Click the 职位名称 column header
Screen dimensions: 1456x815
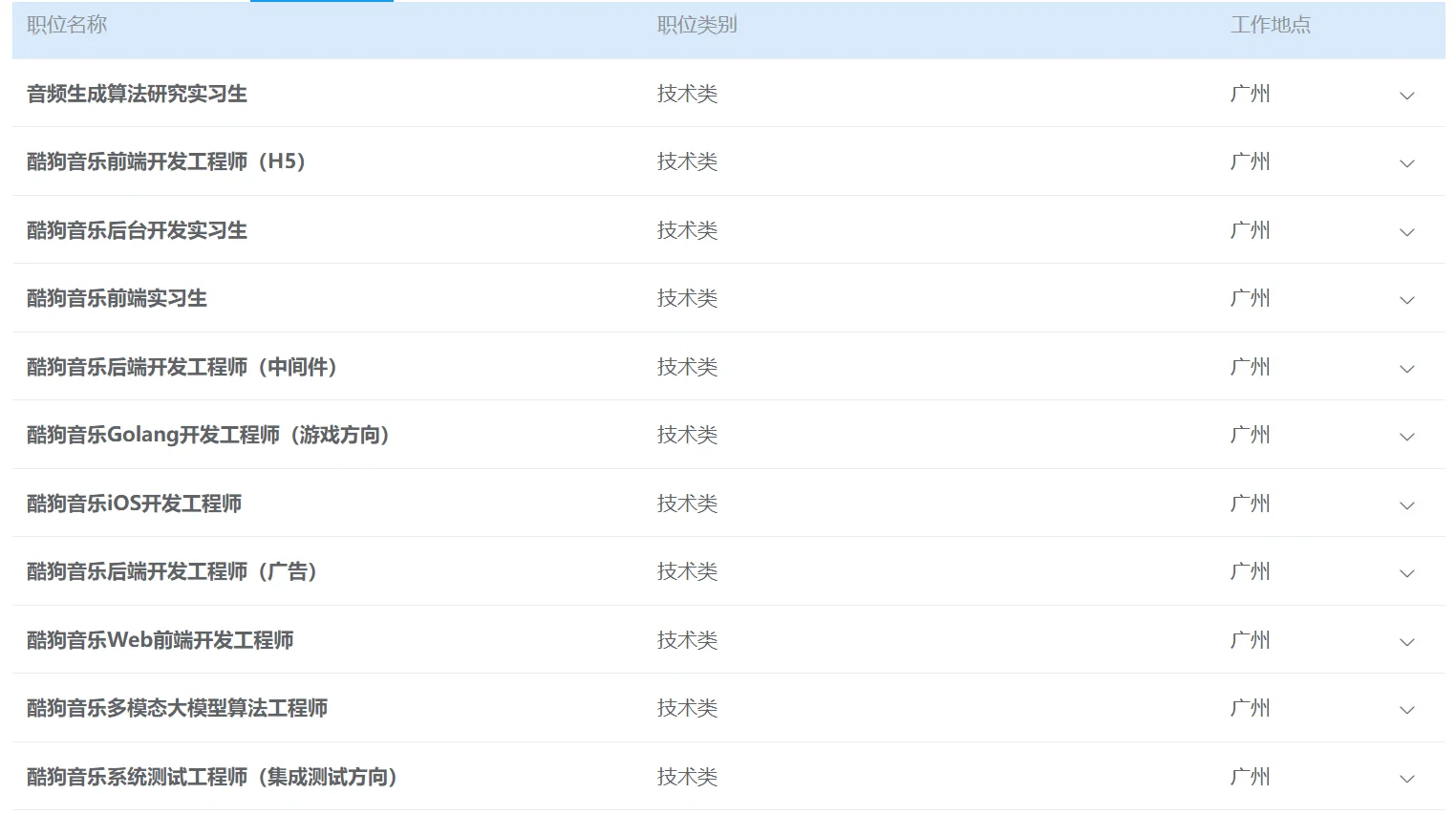coord(67,25)
